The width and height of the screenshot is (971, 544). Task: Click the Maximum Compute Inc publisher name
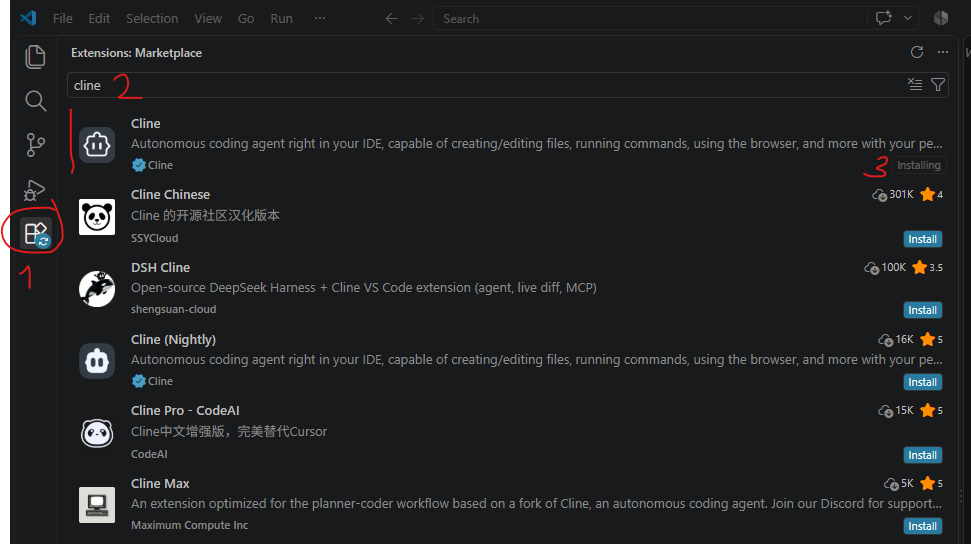[189, 525]
